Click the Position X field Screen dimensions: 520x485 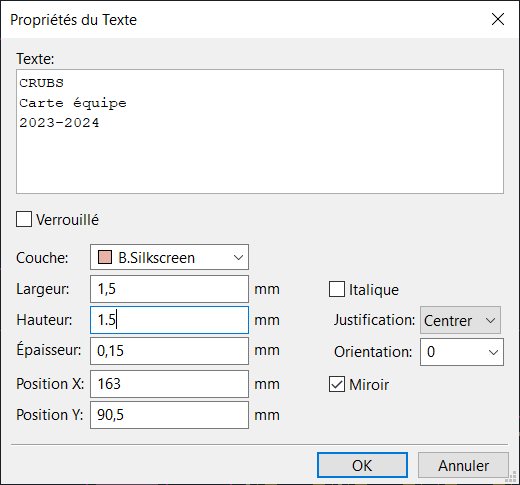(x=169, y=384)
